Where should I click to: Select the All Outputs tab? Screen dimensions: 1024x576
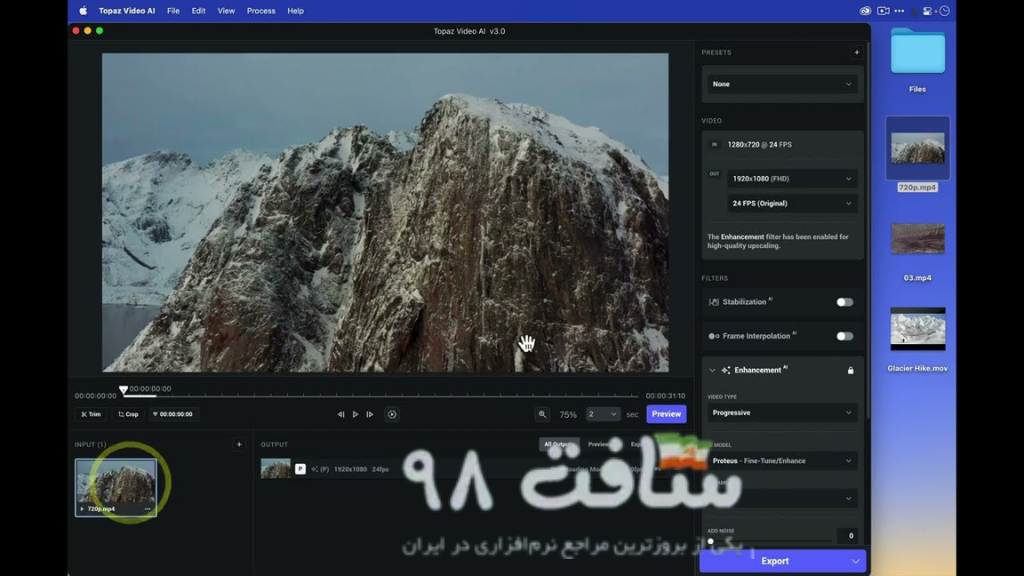click(559, 444)
